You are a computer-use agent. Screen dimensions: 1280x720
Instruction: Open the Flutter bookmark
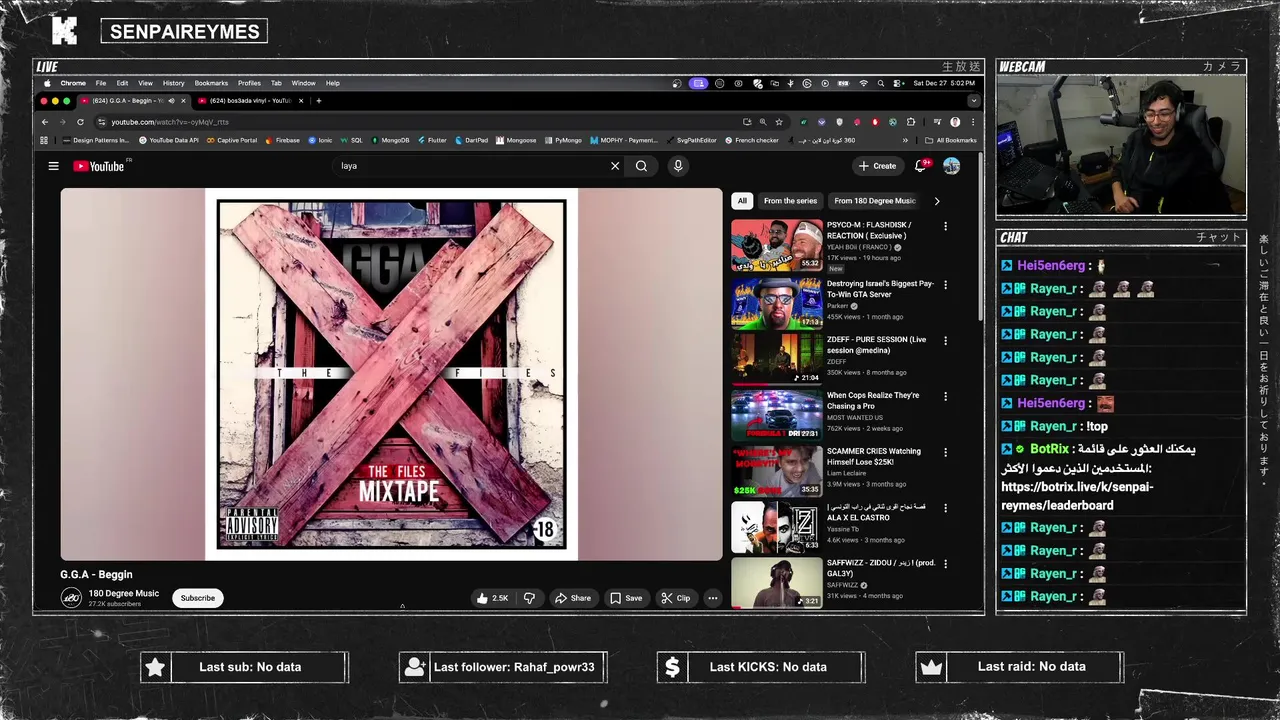pos(432,140)
